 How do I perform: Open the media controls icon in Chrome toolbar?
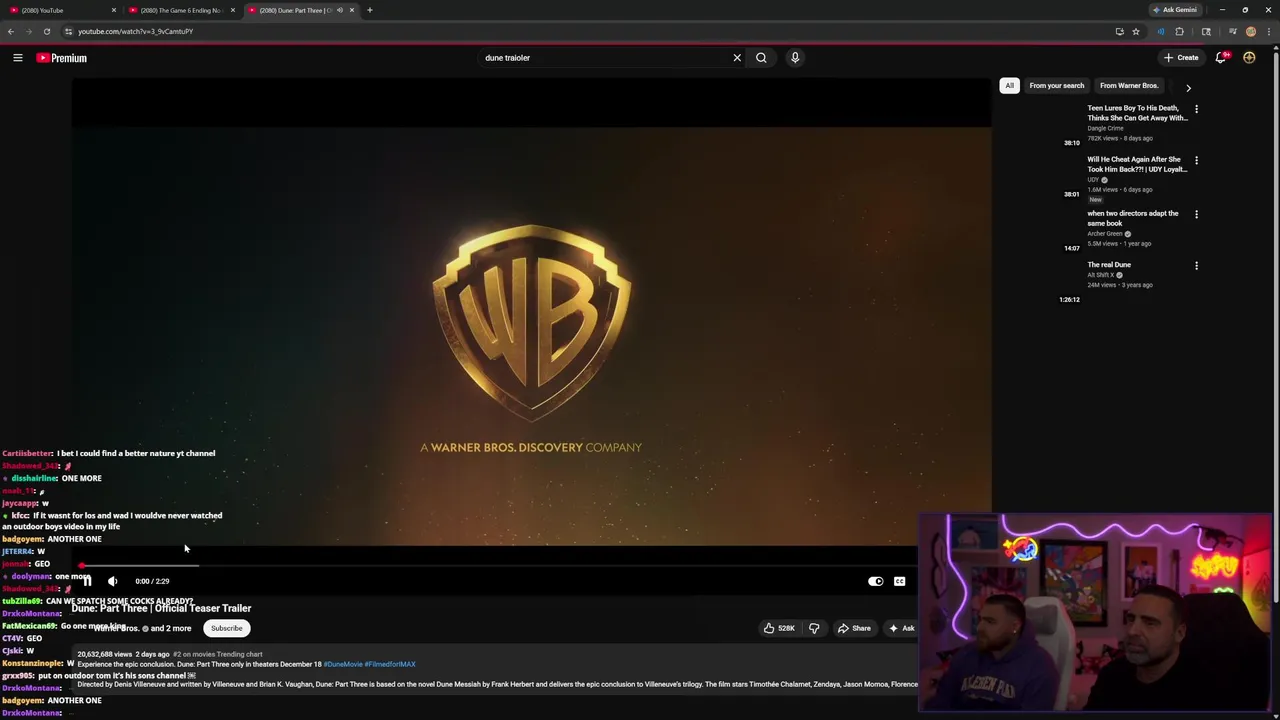[x=1232, y=31]
